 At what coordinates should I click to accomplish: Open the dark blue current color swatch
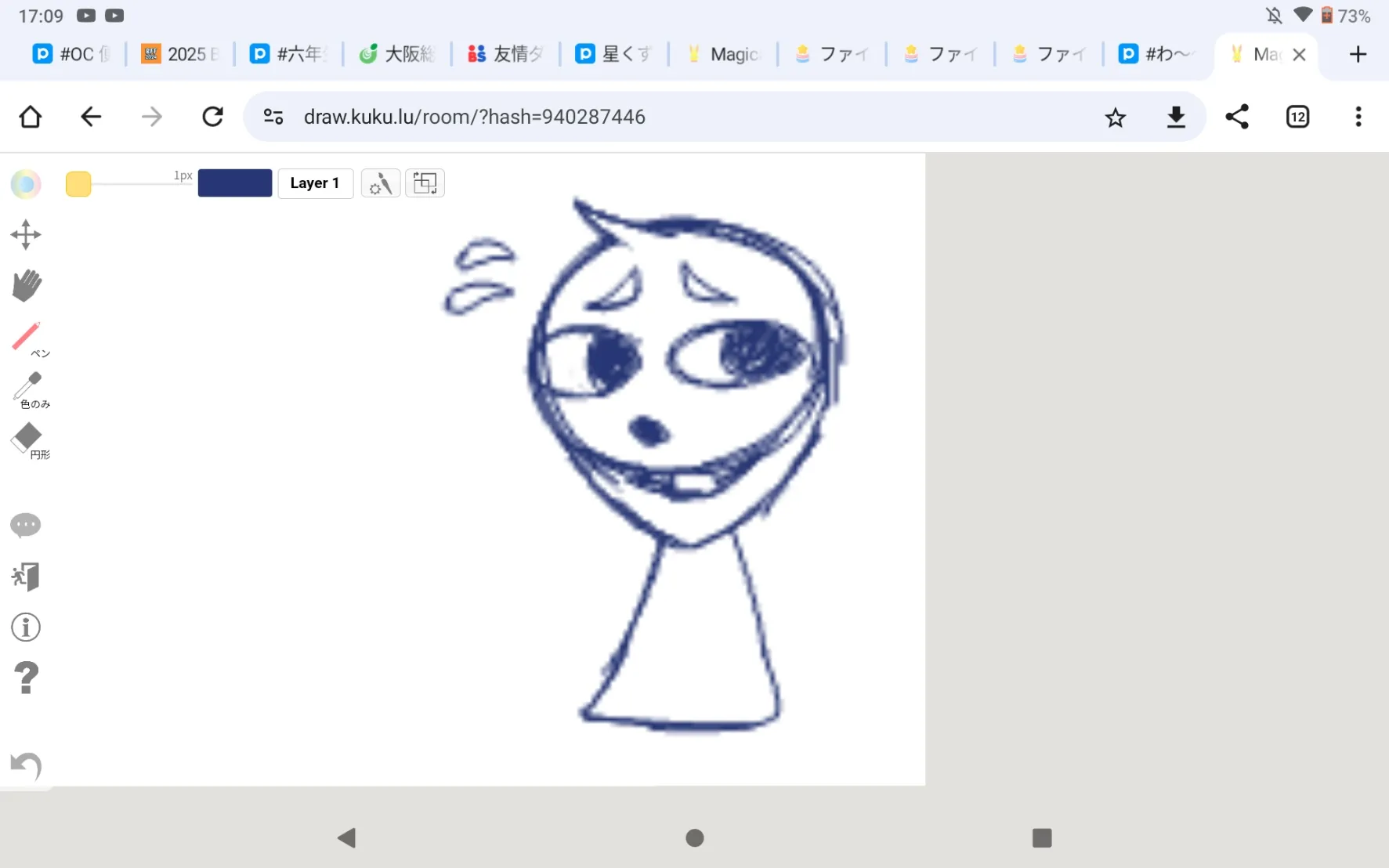point(235,183)
